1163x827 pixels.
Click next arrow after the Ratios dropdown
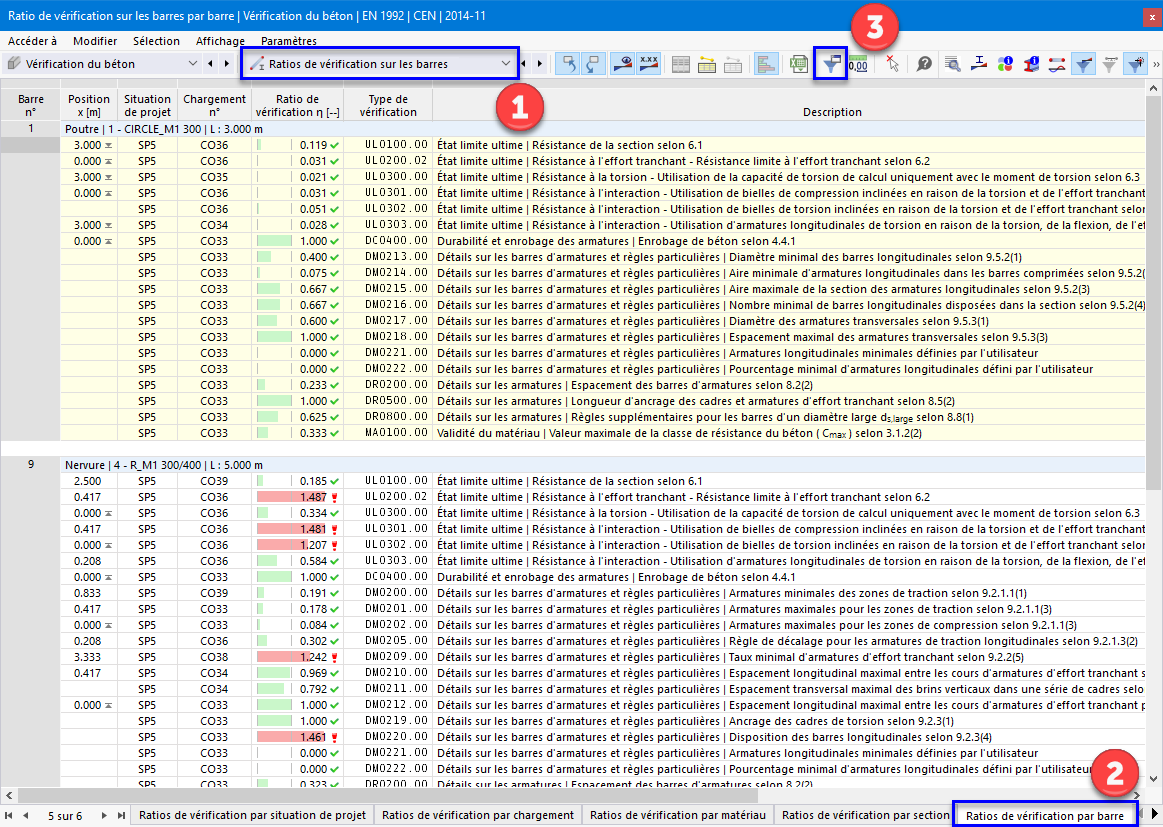click(x=540, y=64)
